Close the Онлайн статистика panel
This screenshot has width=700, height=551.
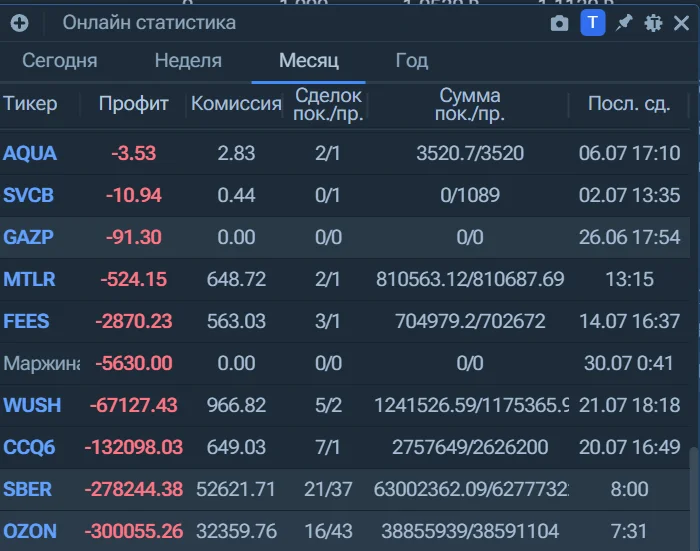681,23
